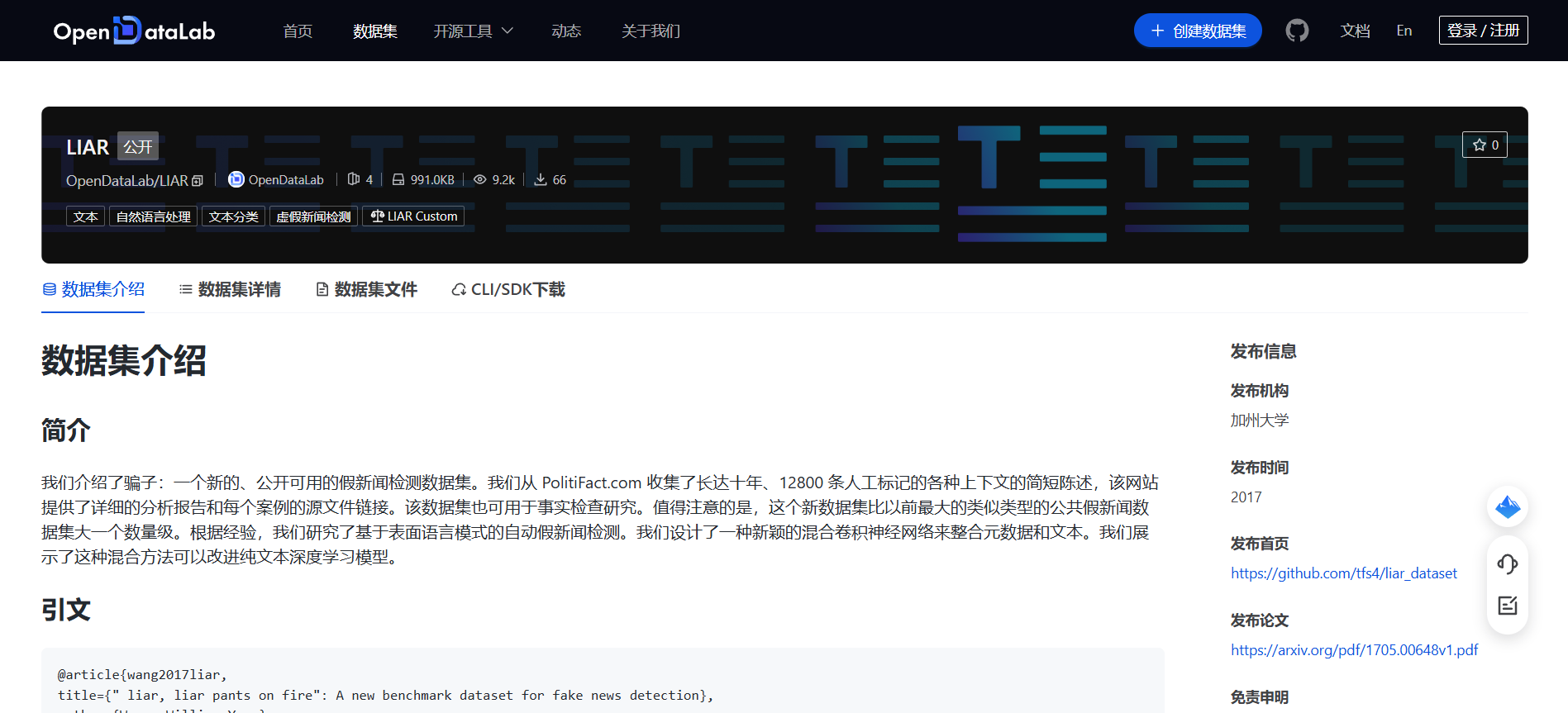This screenshot has width=1568, height=713.
Task: Click the 虚假新闻检测 tag
Action: click(313, 216)
